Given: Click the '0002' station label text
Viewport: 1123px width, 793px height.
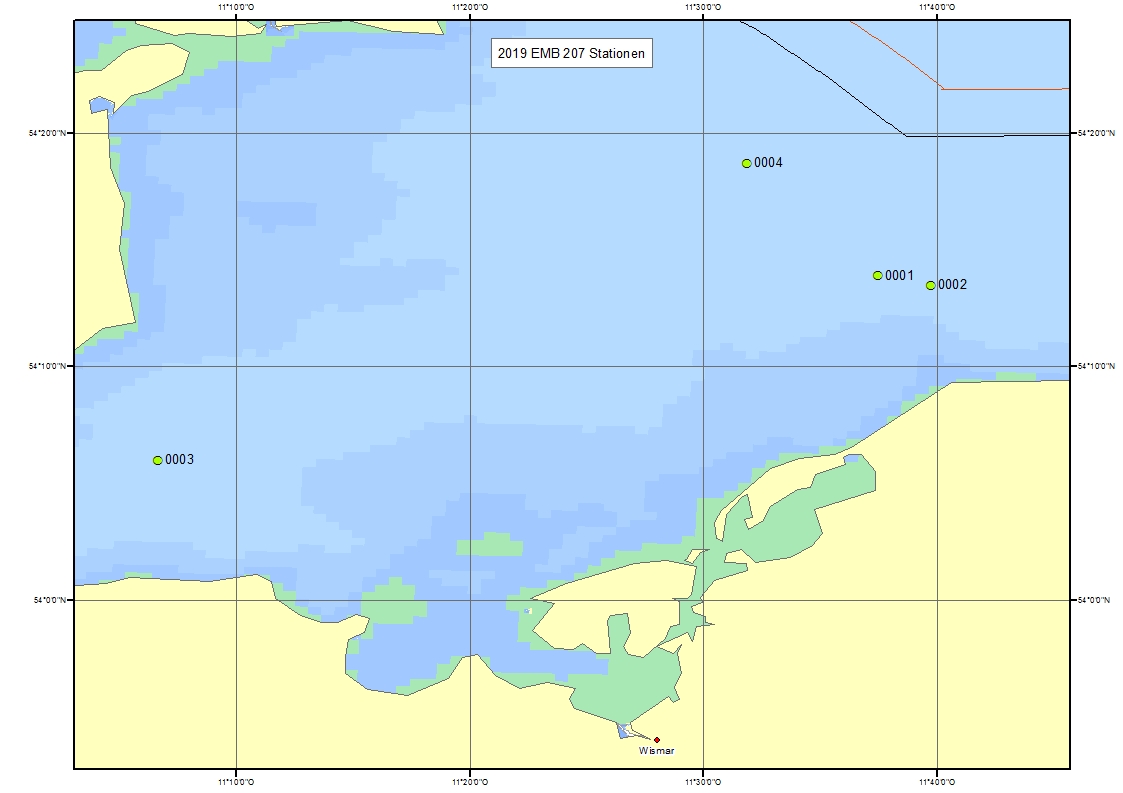Looking at the screenshot, I should point(952,285).
